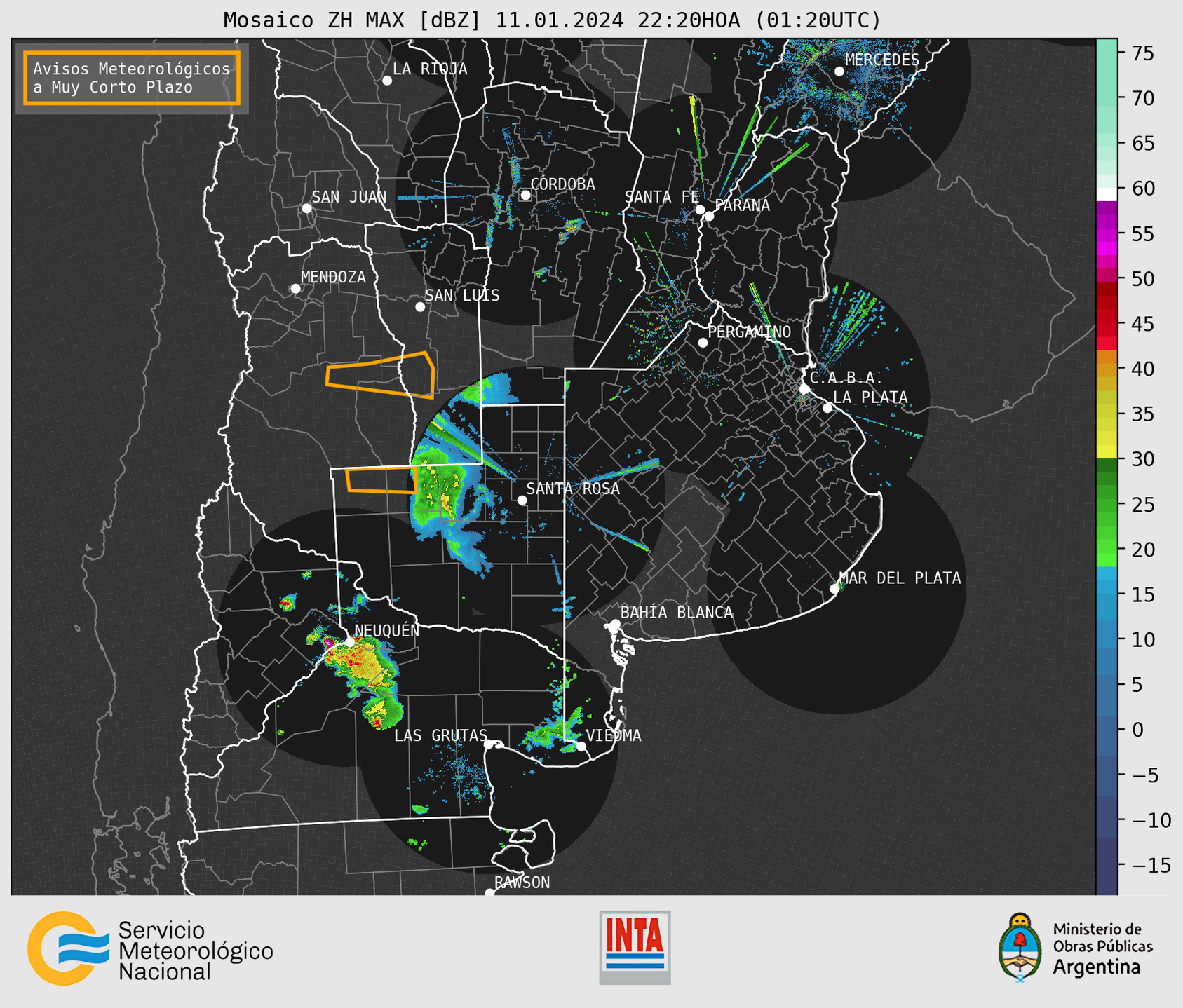
Task: Click the 55 dBZ magenta band on scale
Action: pyautogui.click(x=1107, y=233)
